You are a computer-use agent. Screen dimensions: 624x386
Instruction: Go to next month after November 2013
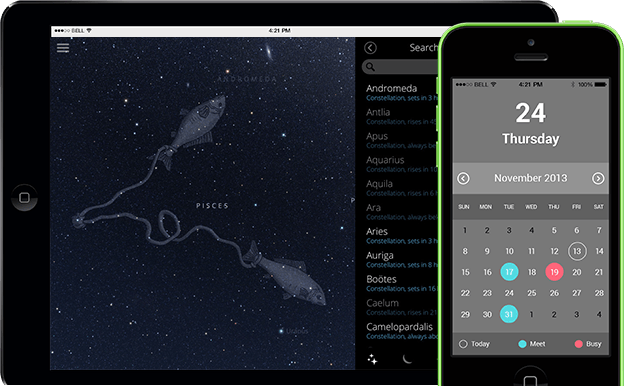pos(598,178)
